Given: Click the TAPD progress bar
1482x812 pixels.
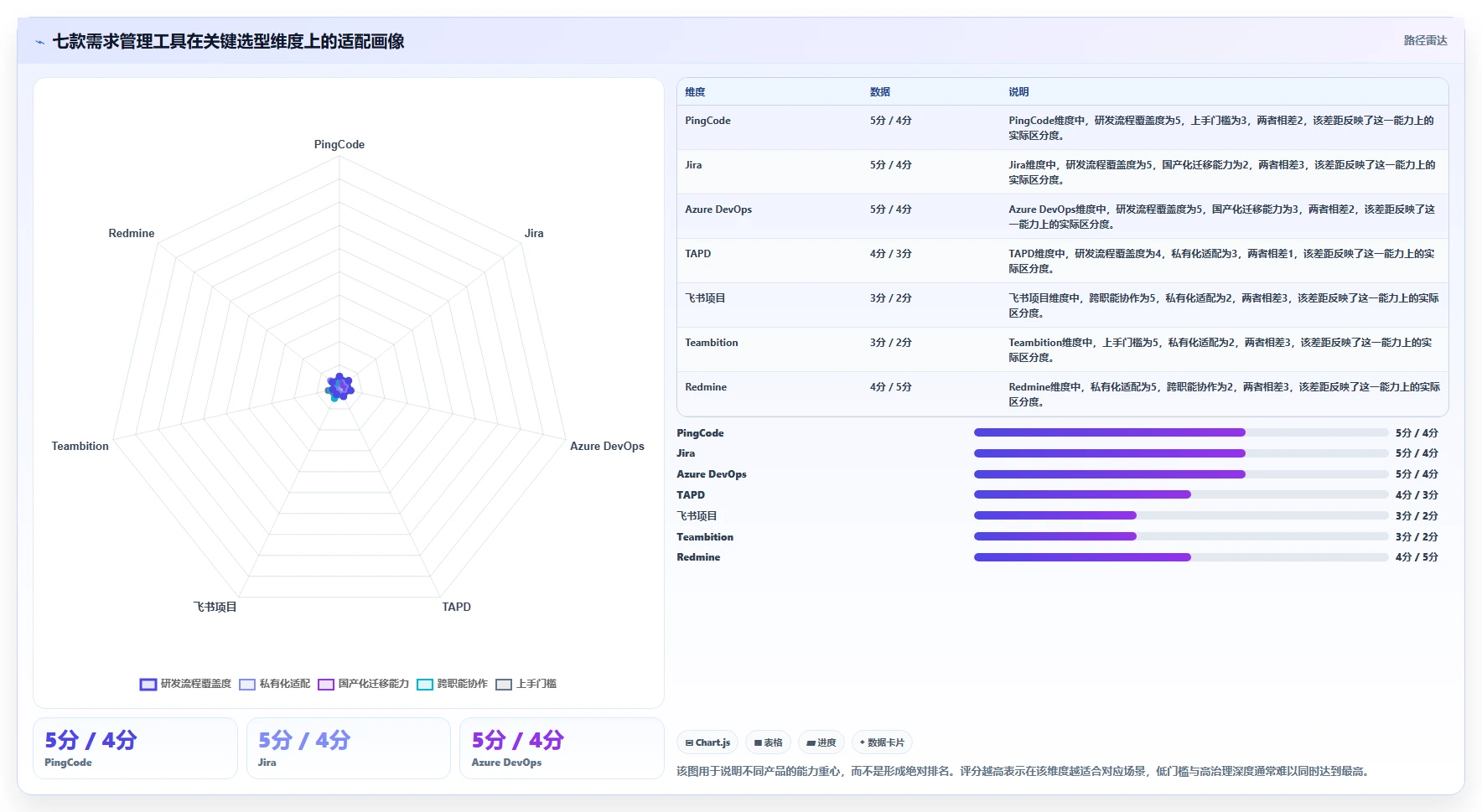Looking at the screenshot, I should [1181, 494].
